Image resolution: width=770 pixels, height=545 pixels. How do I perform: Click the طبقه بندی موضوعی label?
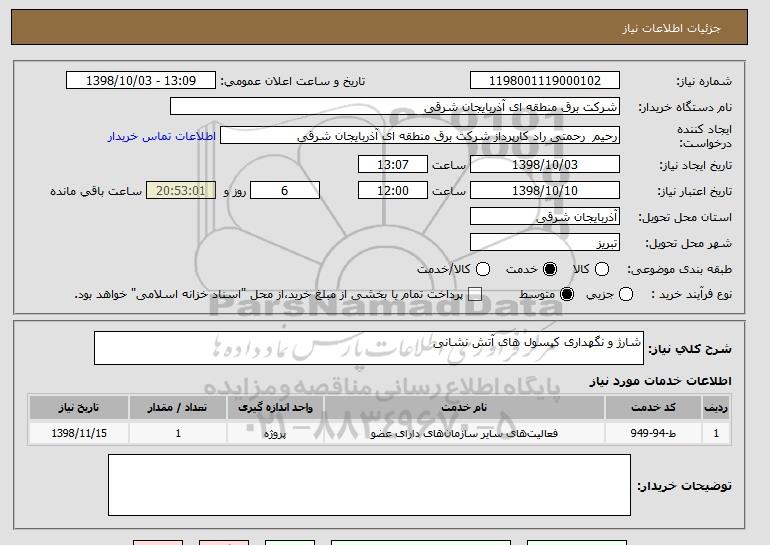pos(679,269)
